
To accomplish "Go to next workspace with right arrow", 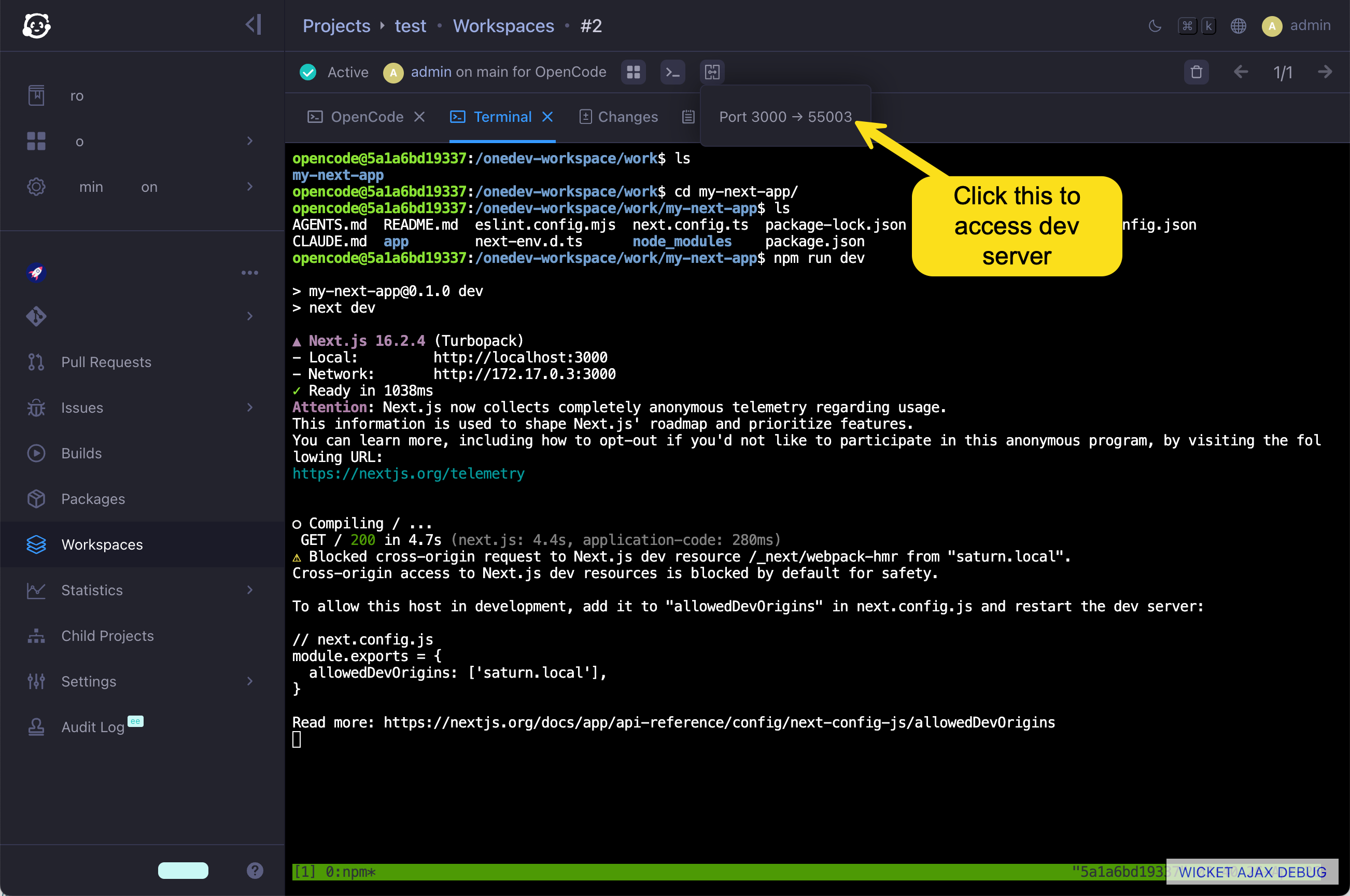I will coord(1325,72).
